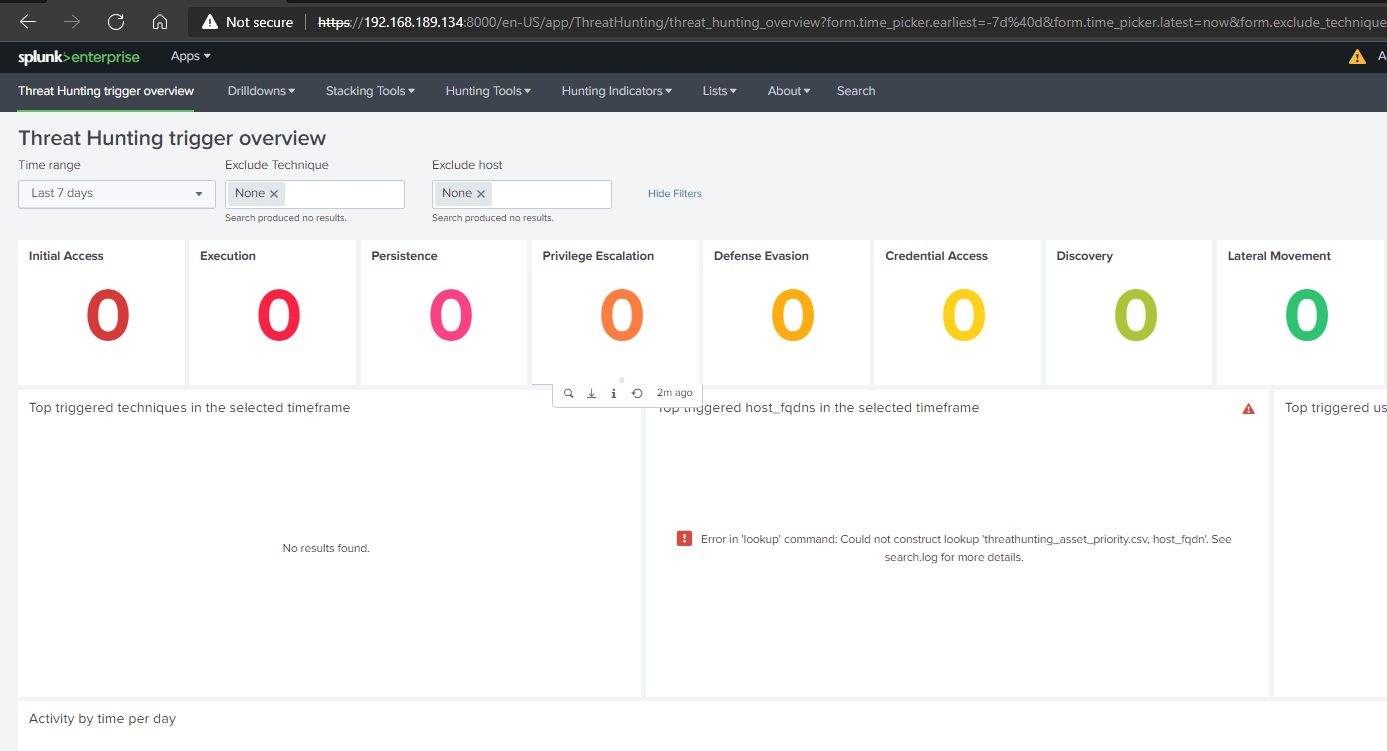
Task: Open the Hunting Tools menu
Action: (487, 91)
